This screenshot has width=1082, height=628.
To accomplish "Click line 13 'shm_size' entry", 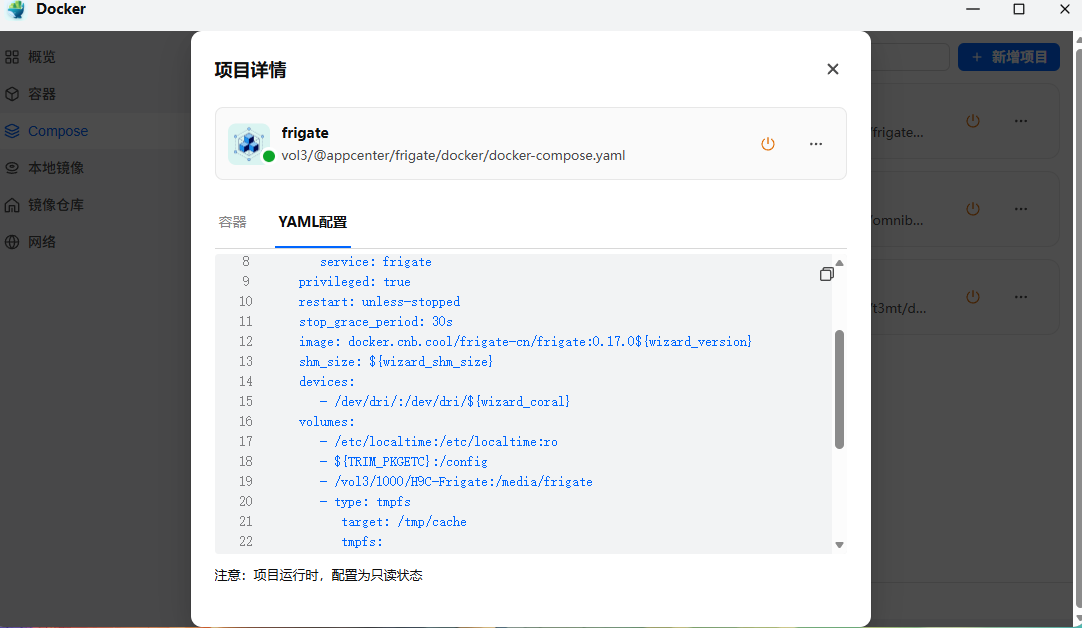I will click(395, 362).
